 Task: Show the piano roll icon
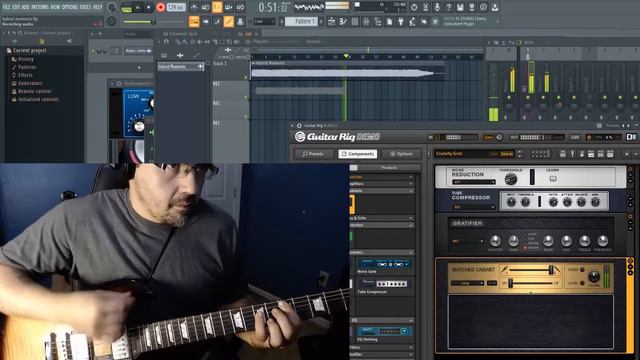[x=343, y=21]
